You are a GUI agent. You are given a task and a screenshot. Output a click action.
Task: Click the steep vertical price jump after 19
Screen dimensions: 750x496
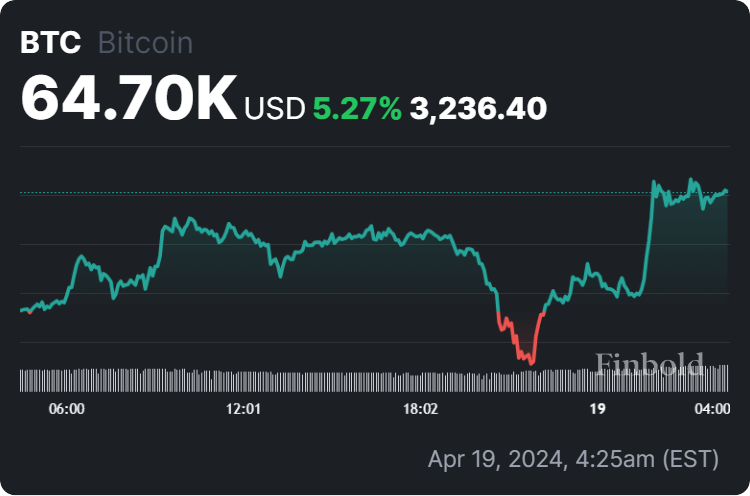pyautogui.click(x=647, y=240)
